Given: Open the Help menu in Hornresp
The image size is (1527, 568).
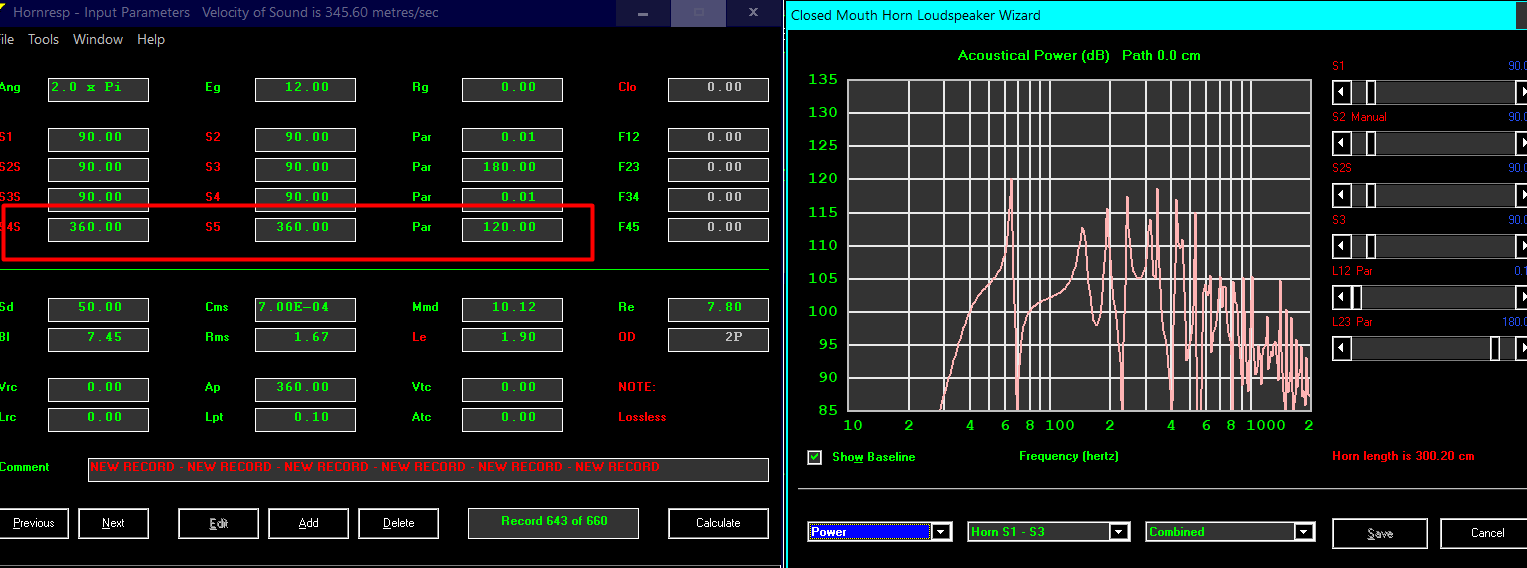Looking at the screenshot, I should point(151,39).
